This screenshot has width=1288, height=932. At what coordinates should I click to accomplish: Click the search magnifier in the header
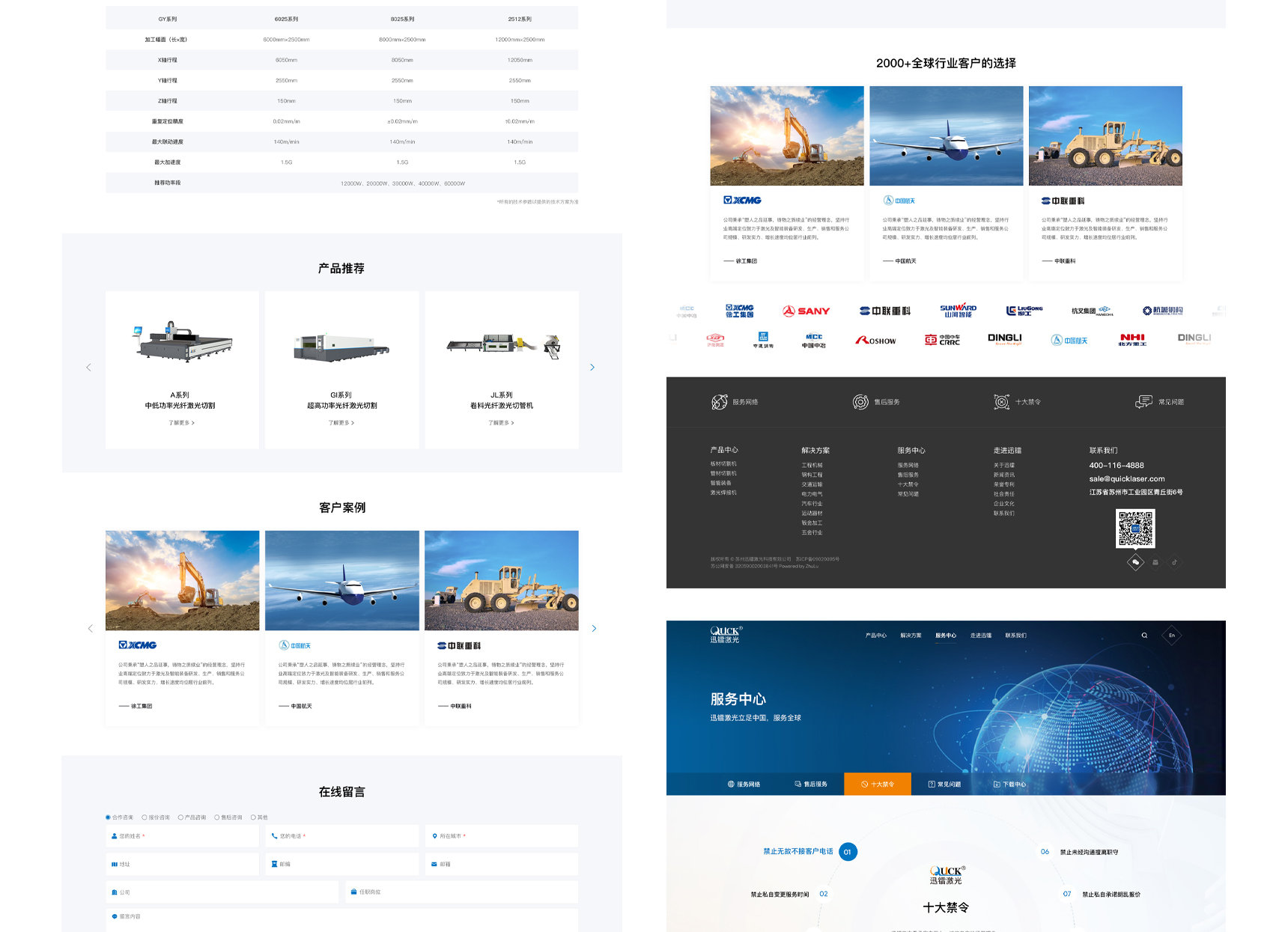(x=1144, y=636)
